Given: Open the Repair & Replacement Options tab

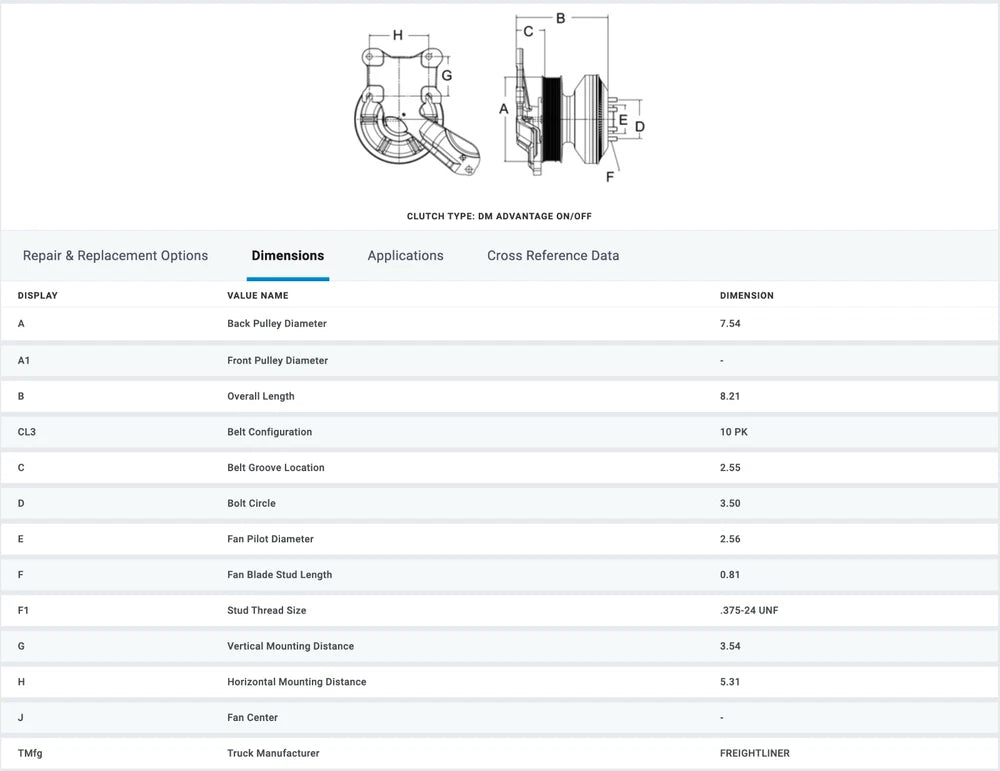Looking at the screenshot, I should 115,256.
